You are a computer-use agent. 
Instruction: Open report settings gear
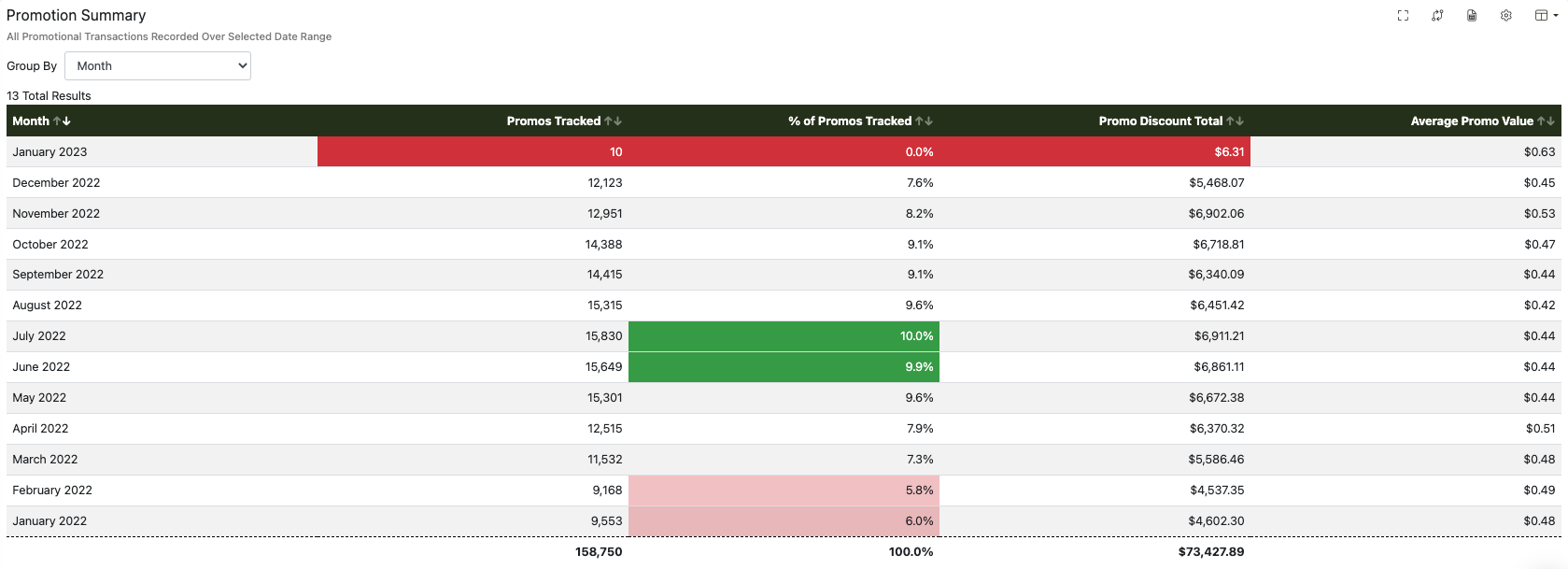click(x=1506, y=16)
